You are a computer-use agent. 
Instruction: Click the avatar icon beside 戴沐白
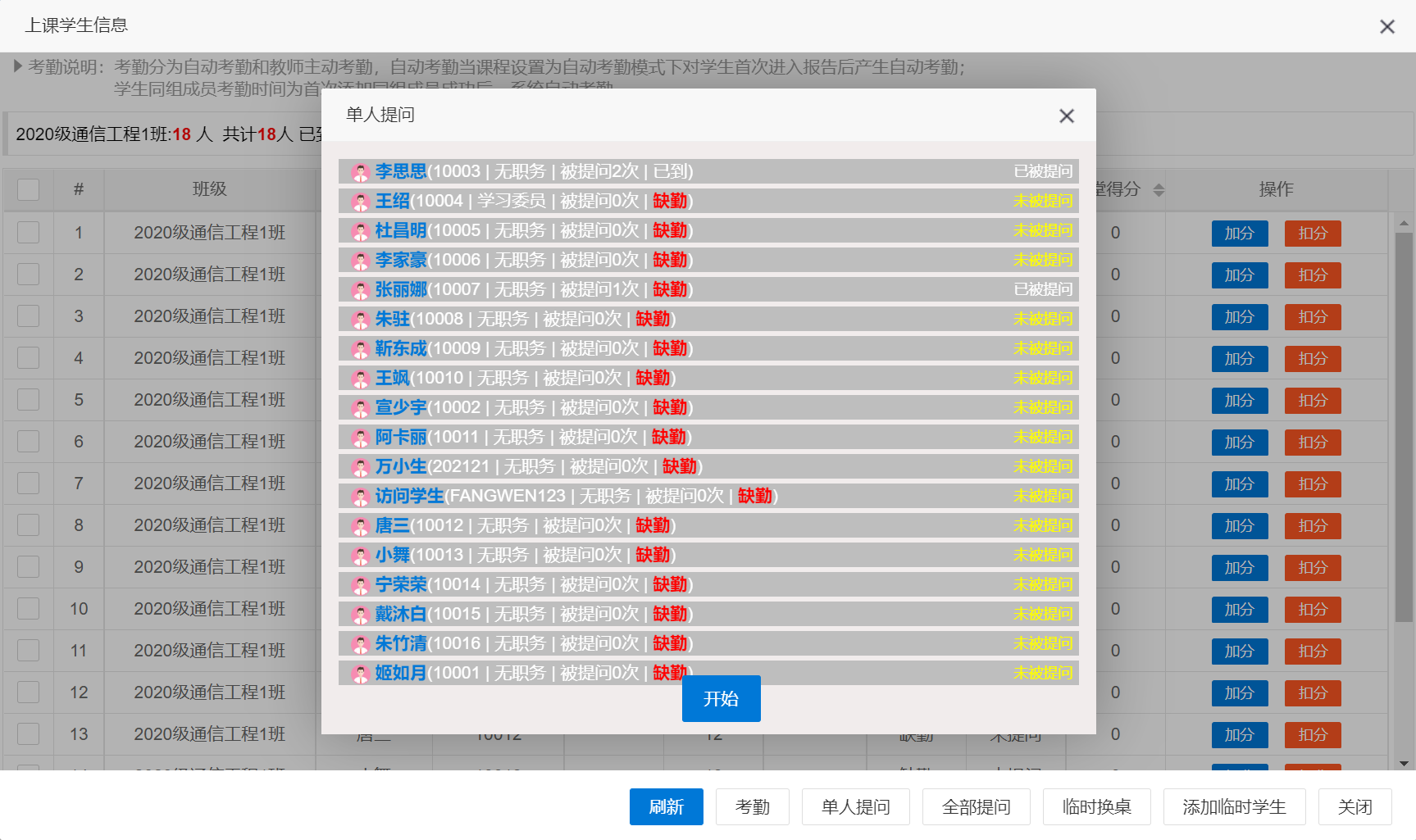360,615
